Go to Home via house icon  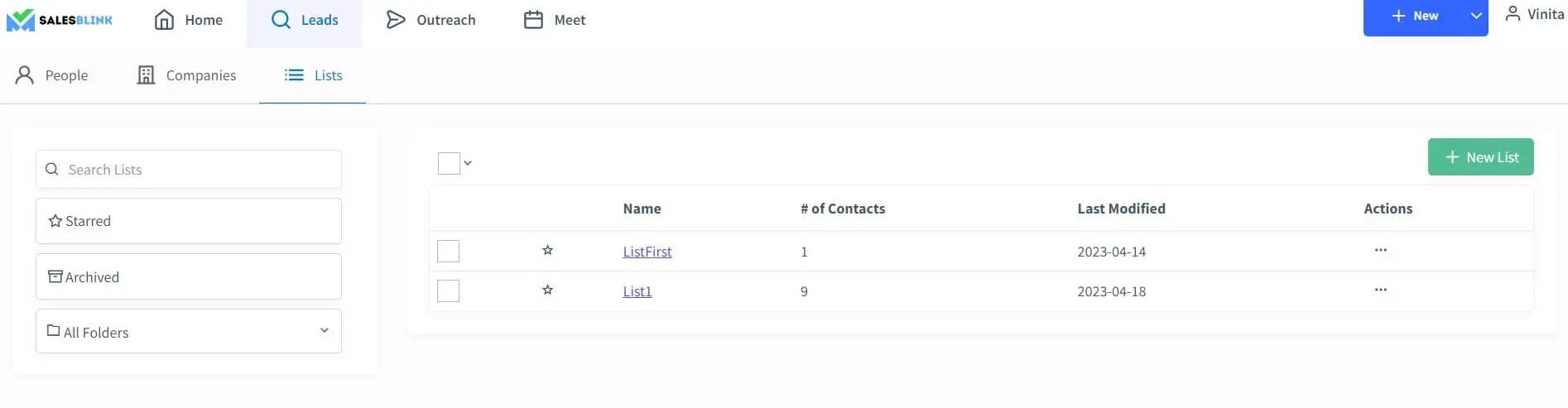tap(164, 20)
